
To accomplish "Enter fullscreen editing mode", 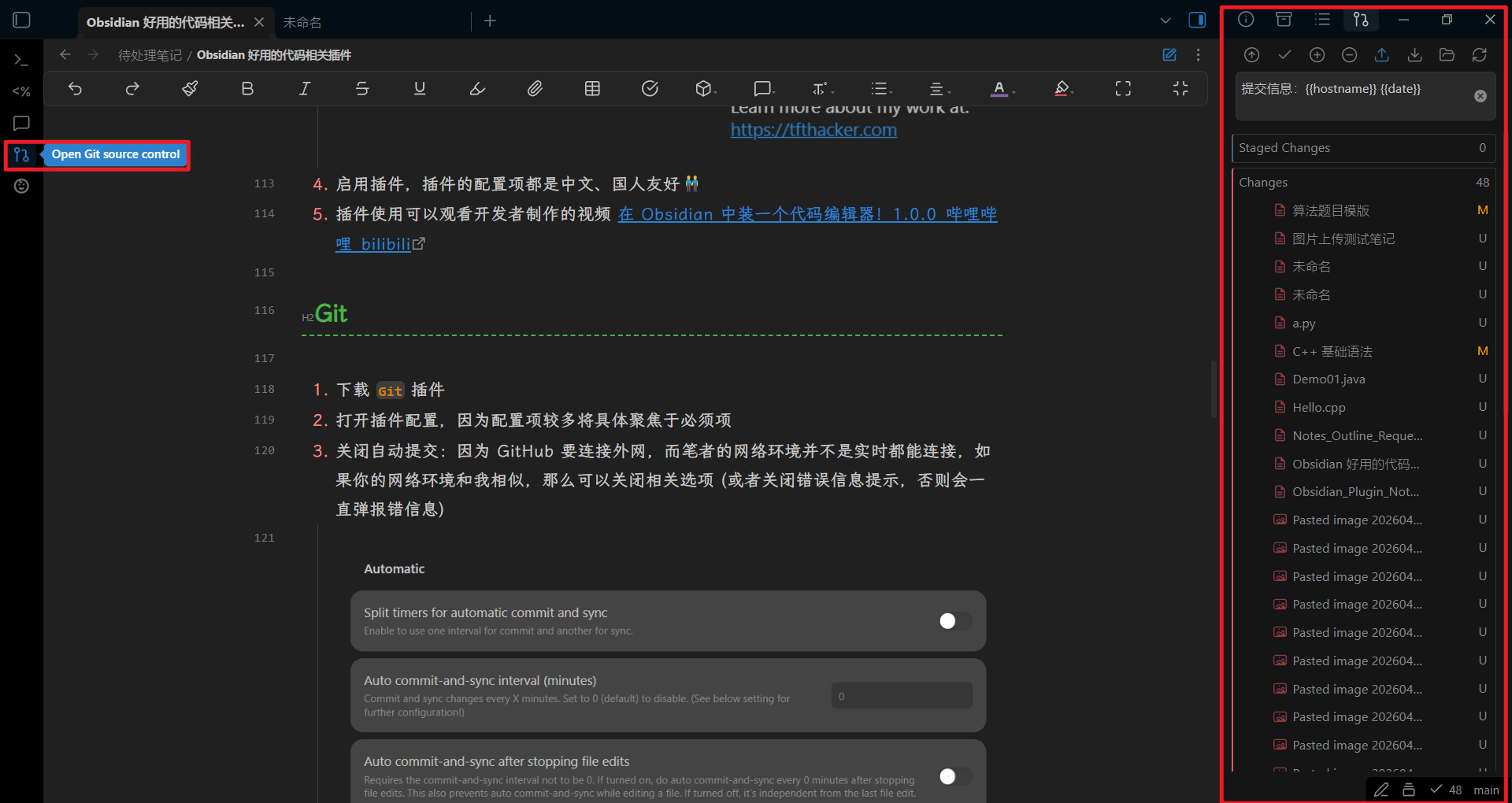I will tap(1123, 89).
